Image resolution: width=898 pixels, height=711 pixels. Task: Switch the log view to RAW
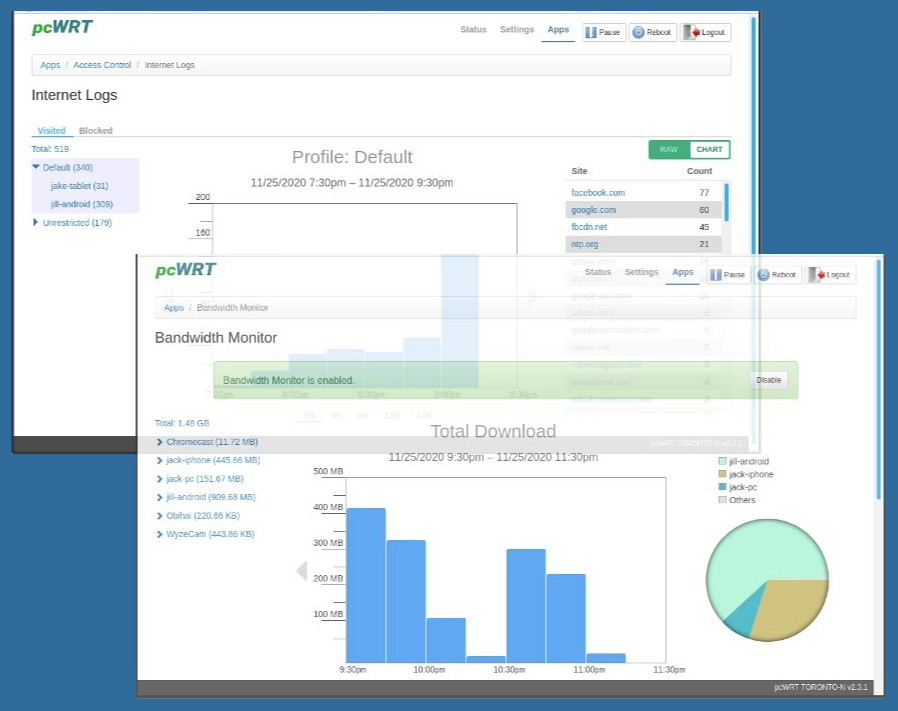point(669,150)
